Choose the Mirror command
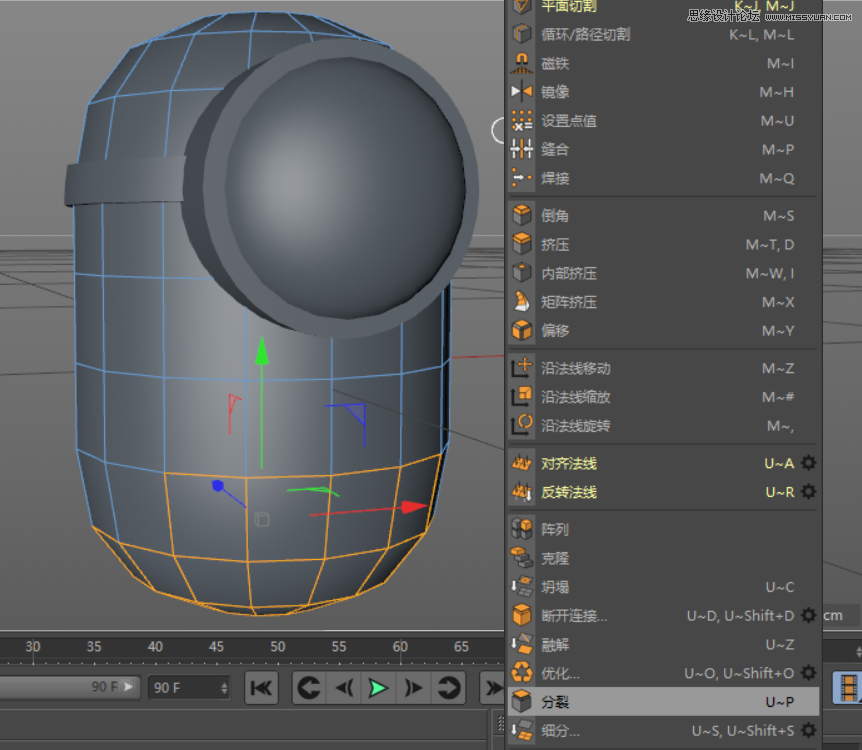Viewport: 862px width, 750px height. click(556, 91)
